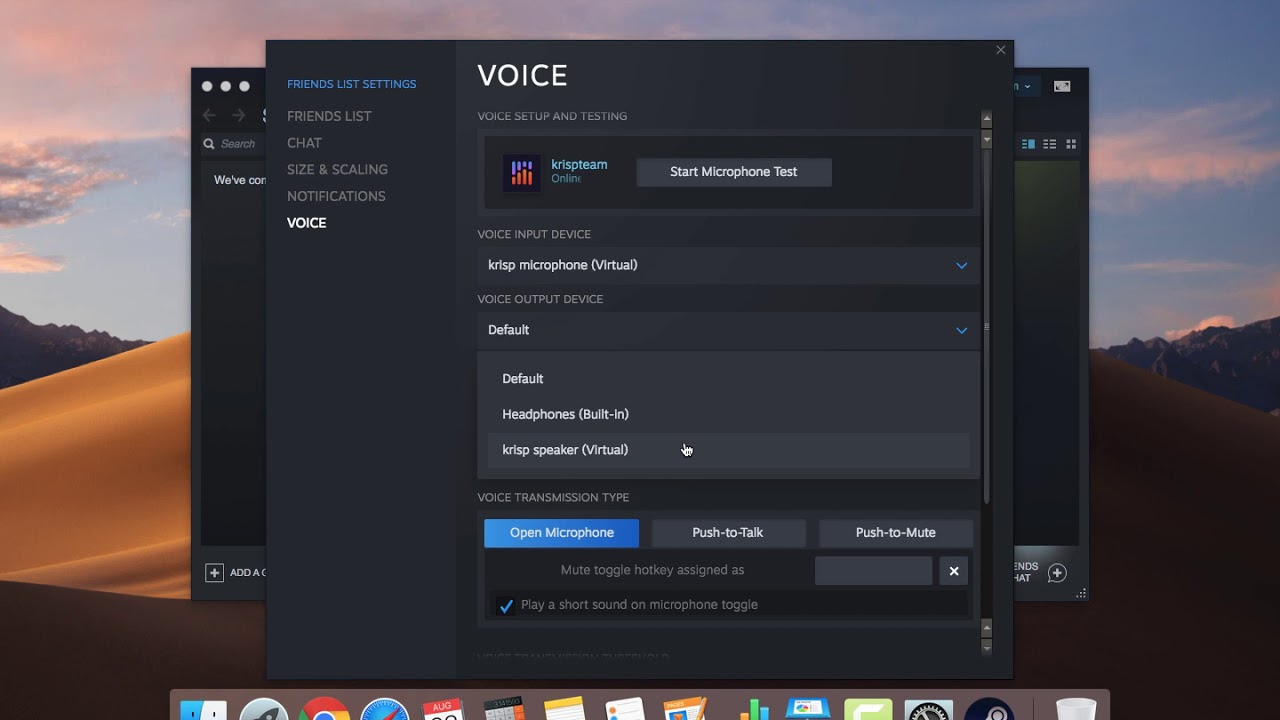The image size is (1280, 720).
Task: Open Notifications settings section
Action: point(336,196)
